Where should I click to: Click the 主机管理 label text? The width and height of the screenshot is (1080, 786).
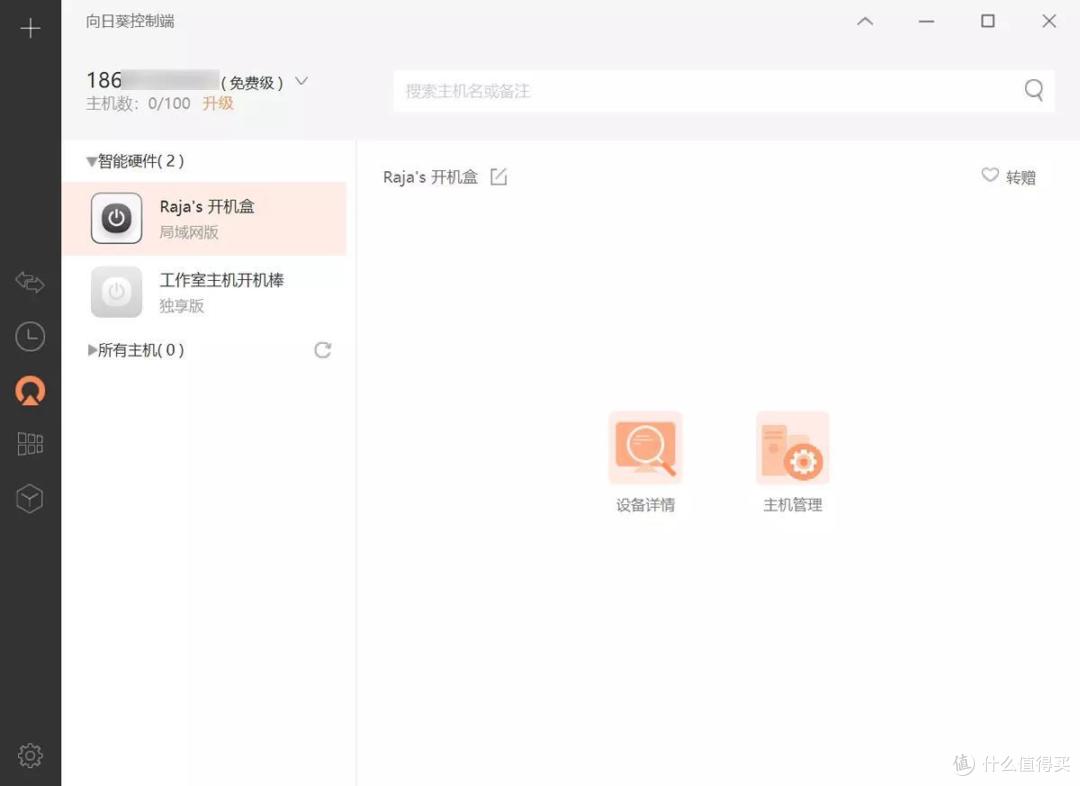tap(793, 505)
